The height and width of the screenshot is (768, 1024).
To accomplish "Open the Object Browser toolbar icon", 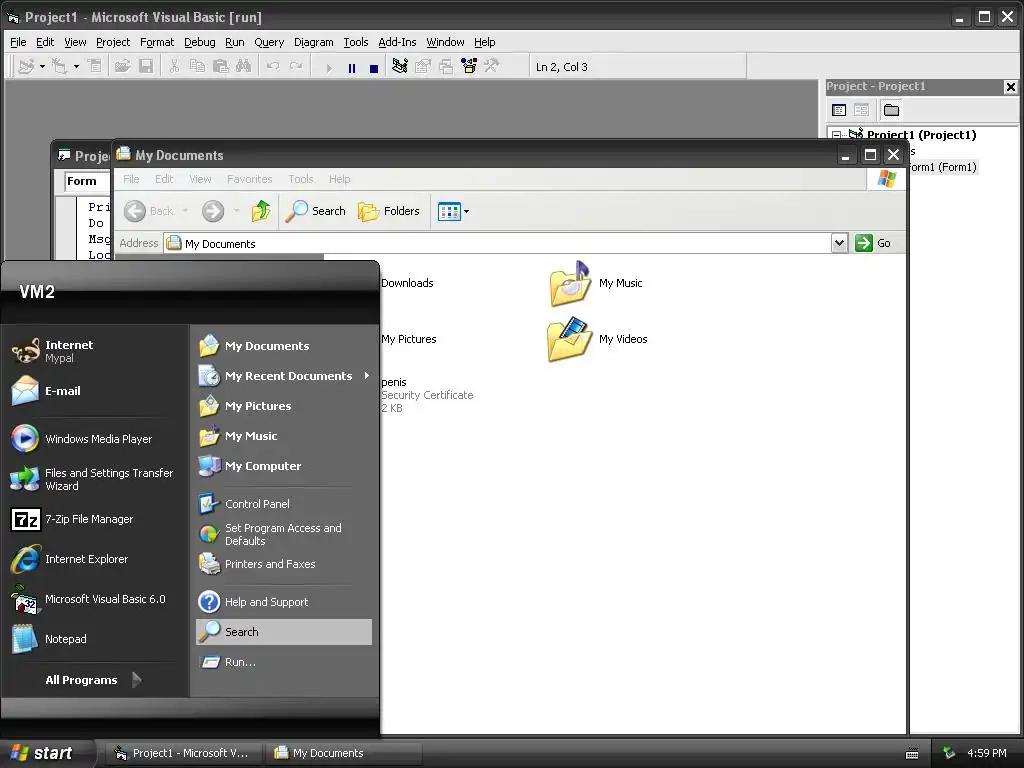I will click(x=469, y=67).
